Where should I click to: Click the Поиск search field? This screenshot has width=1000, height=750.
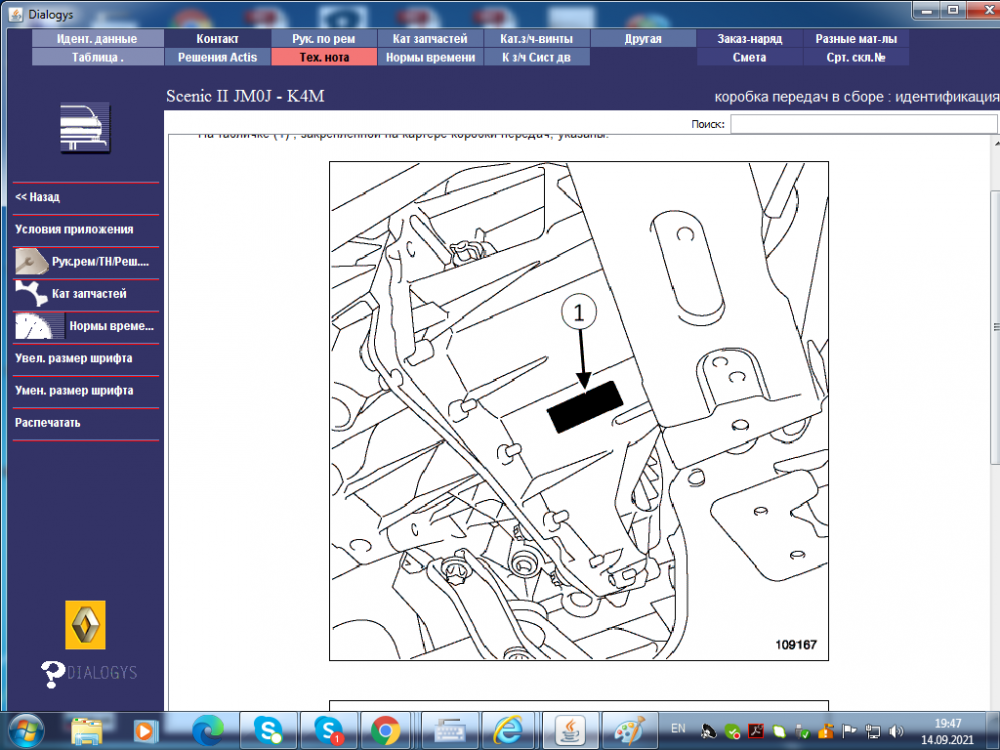[x=864, y=124]
